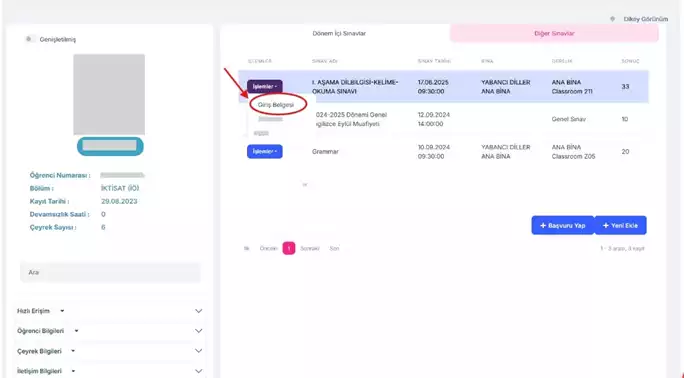This screenshot has width=684, height=378.
Task: Expand the Öğrenci Bilgileri section chevron
Action: [198, 331]
